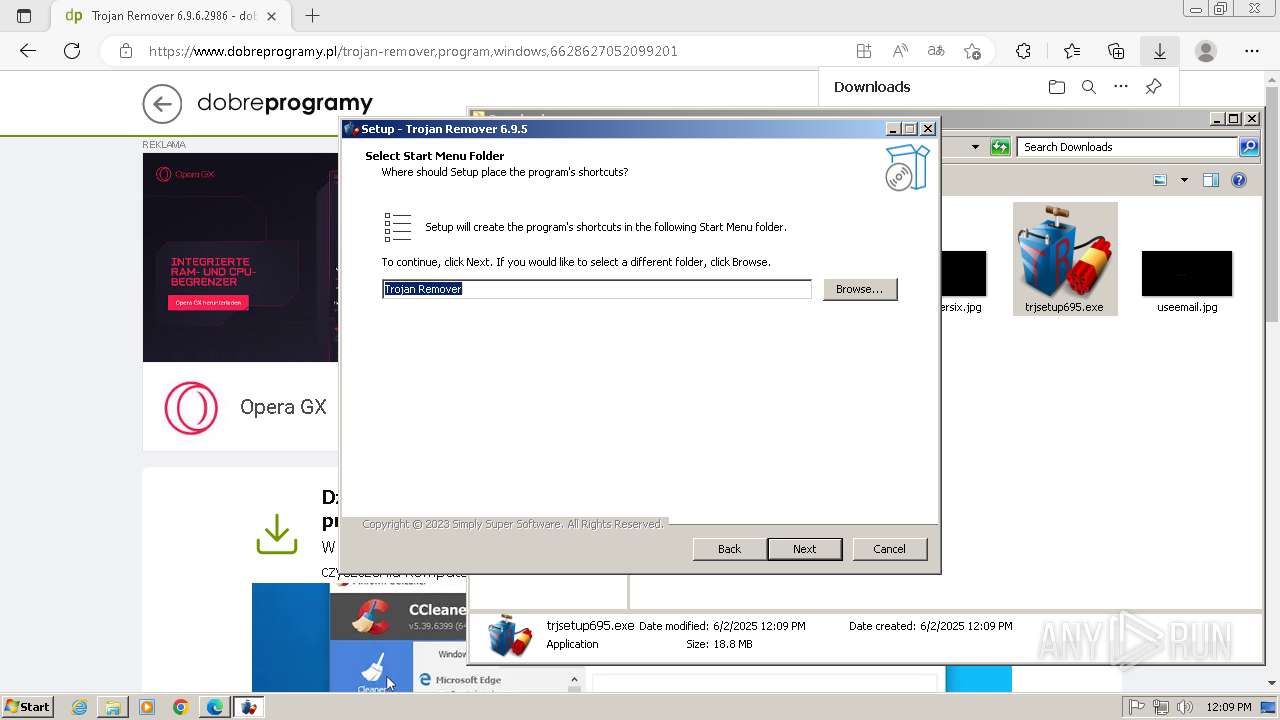Close the Trojan Remover browser tab

[x=271, y=16]
